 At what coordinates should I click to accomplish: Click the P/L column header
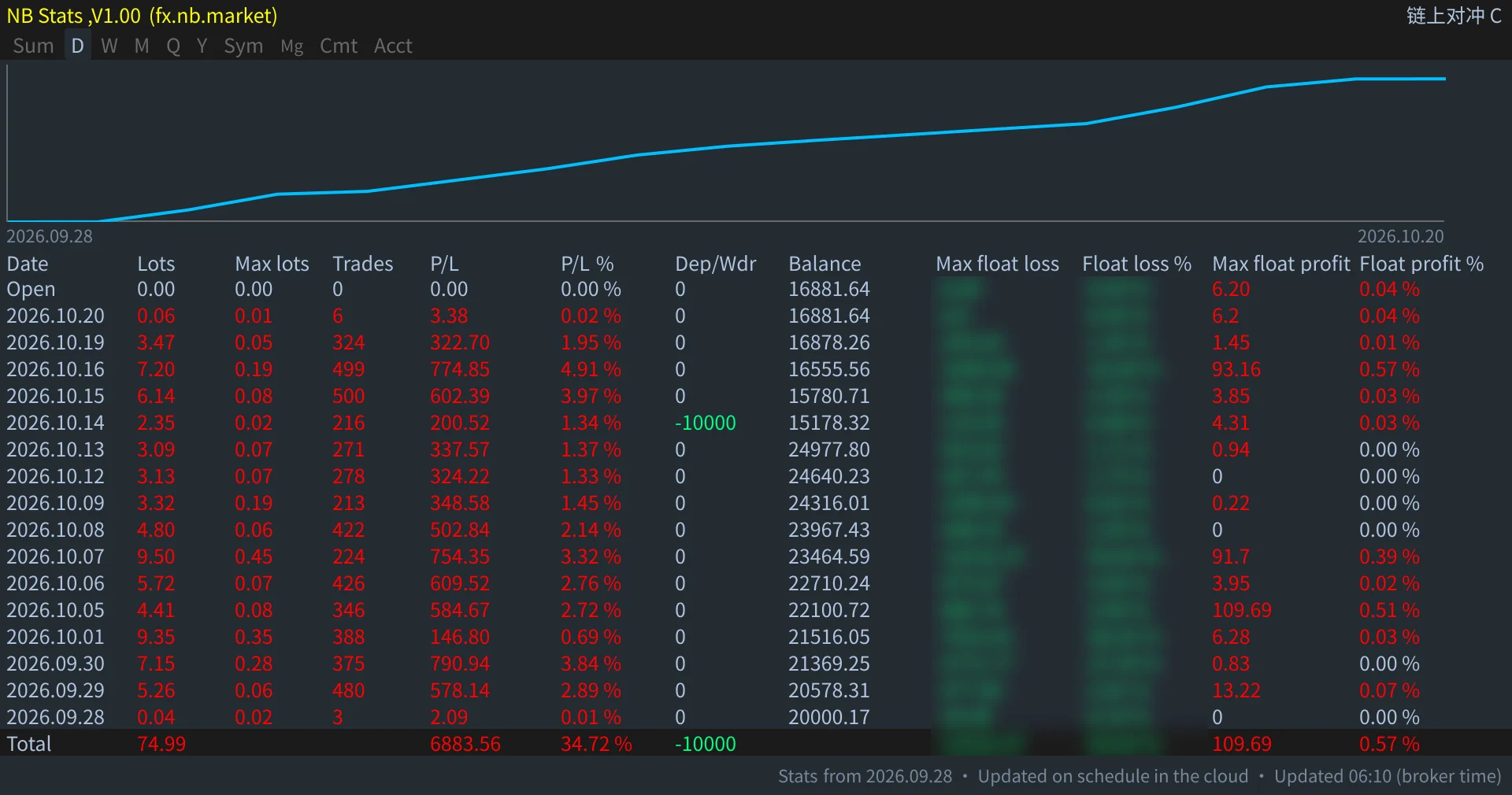point(444,264)
